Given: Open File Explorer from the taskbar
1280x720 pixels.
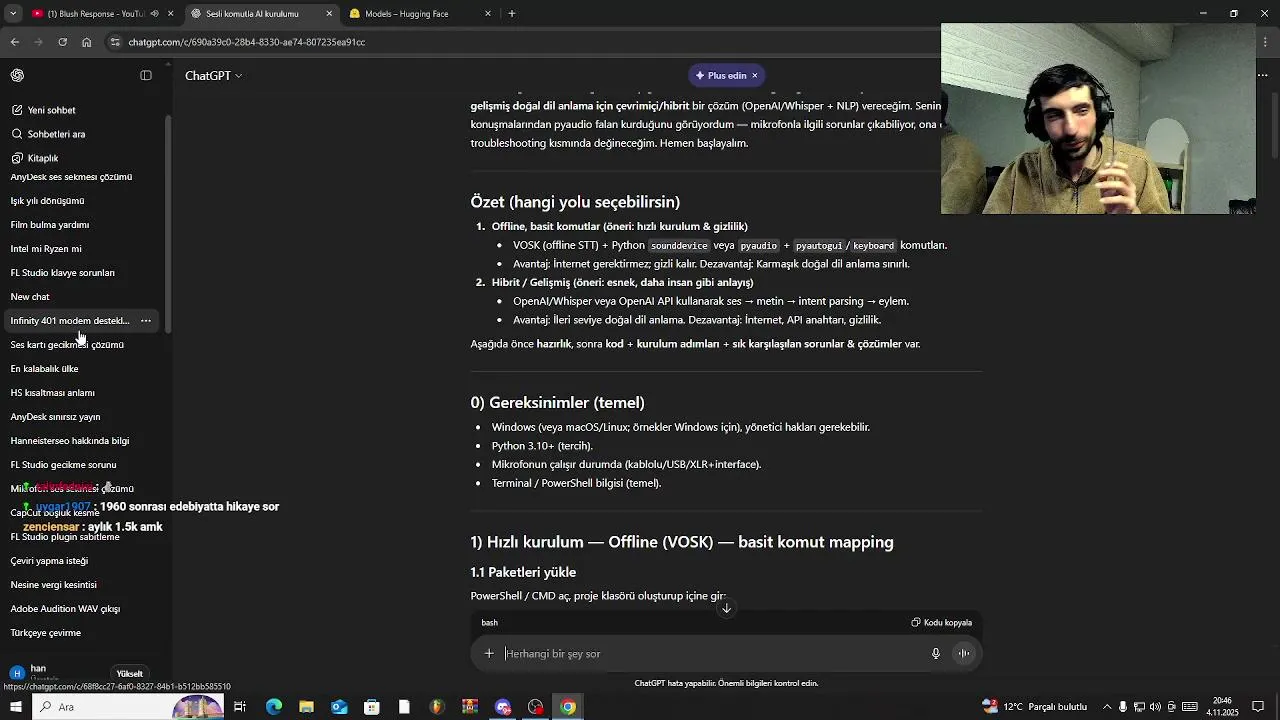Looking at the screenshot, I should coord(306,707).
